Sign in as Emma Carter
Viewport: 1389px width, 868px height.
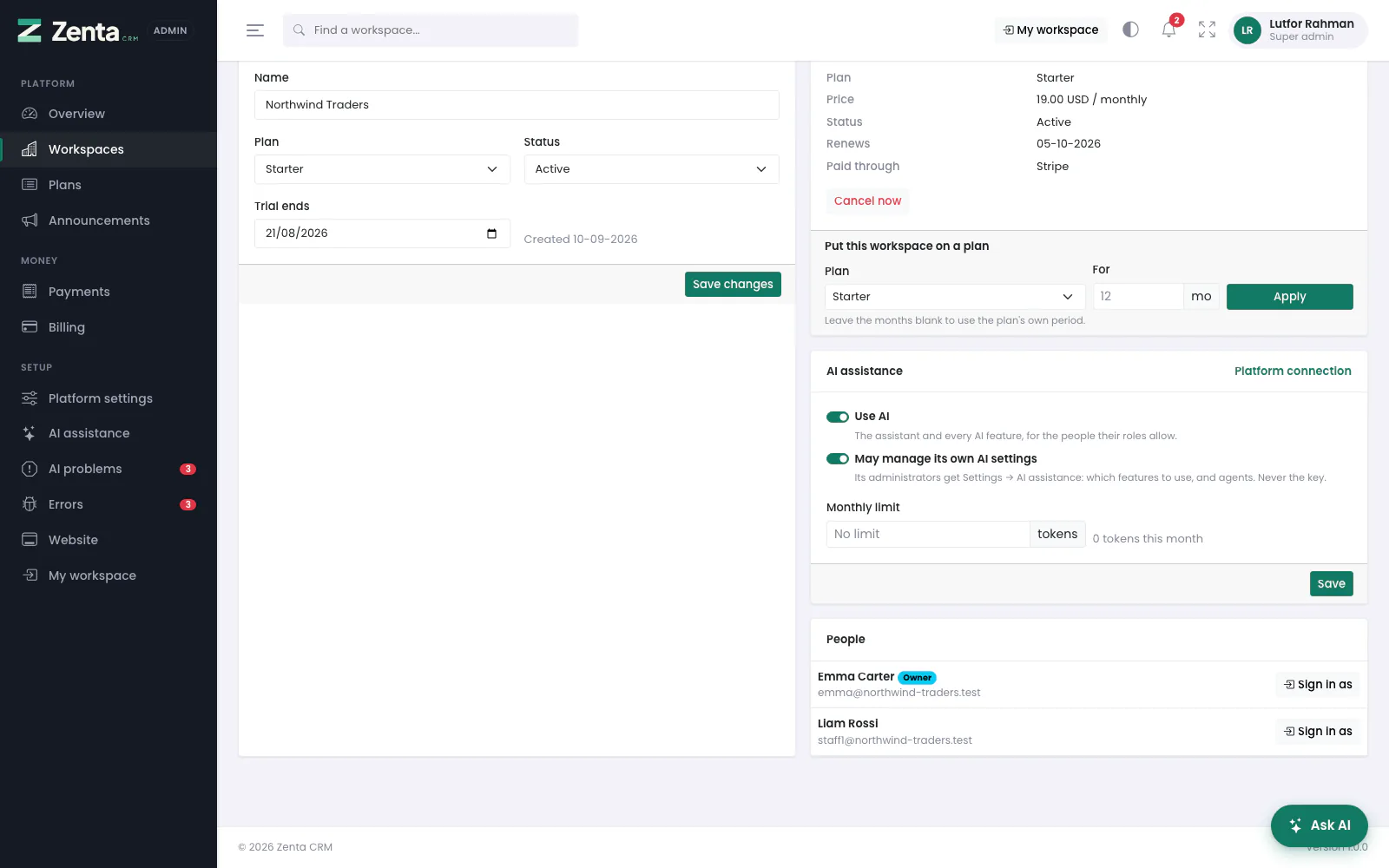click(1318, 685)
